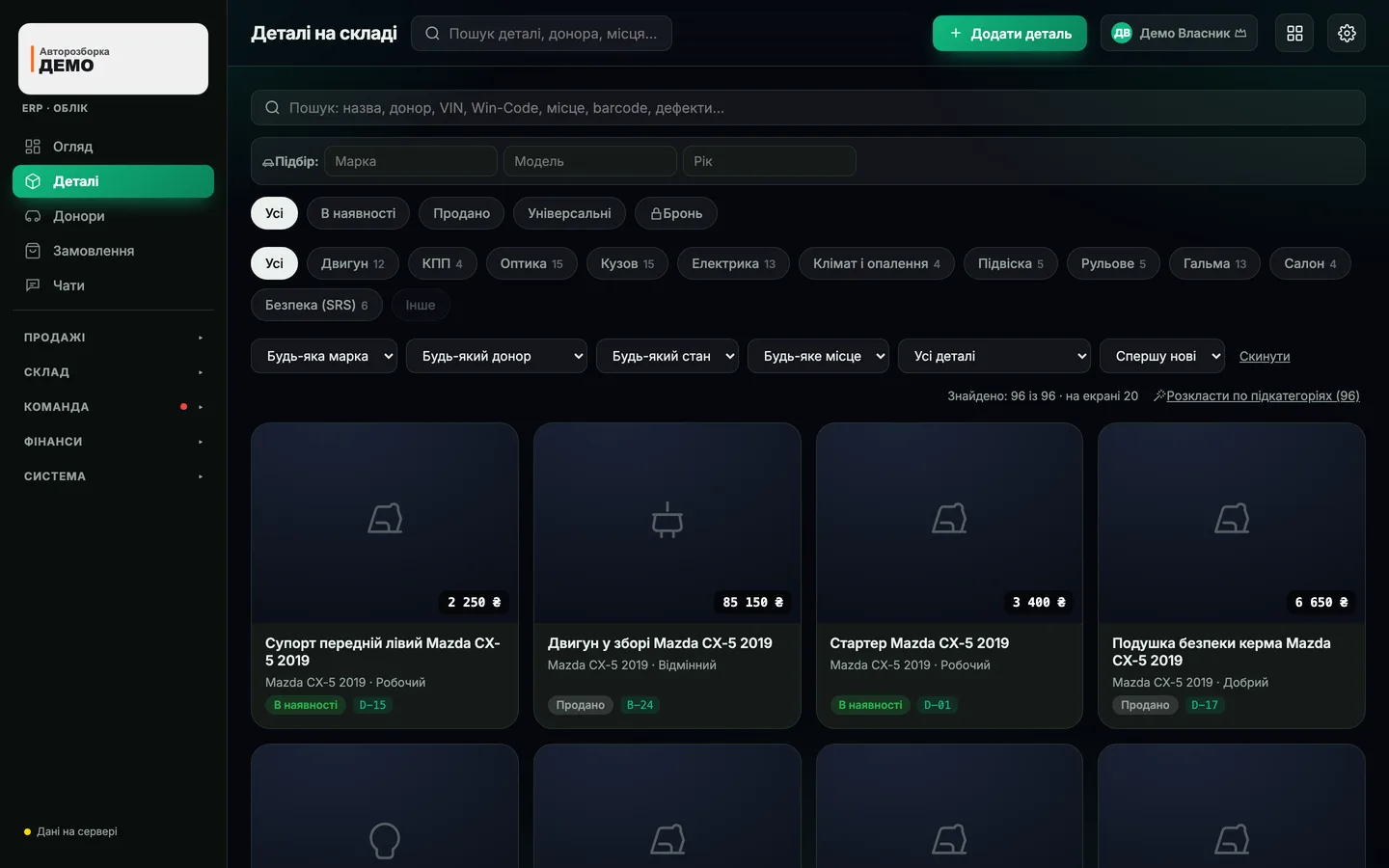The width and height of the screenshot is (1389, 868).
Task: Open settings gear icon
Action: [x=1347, y=34]
